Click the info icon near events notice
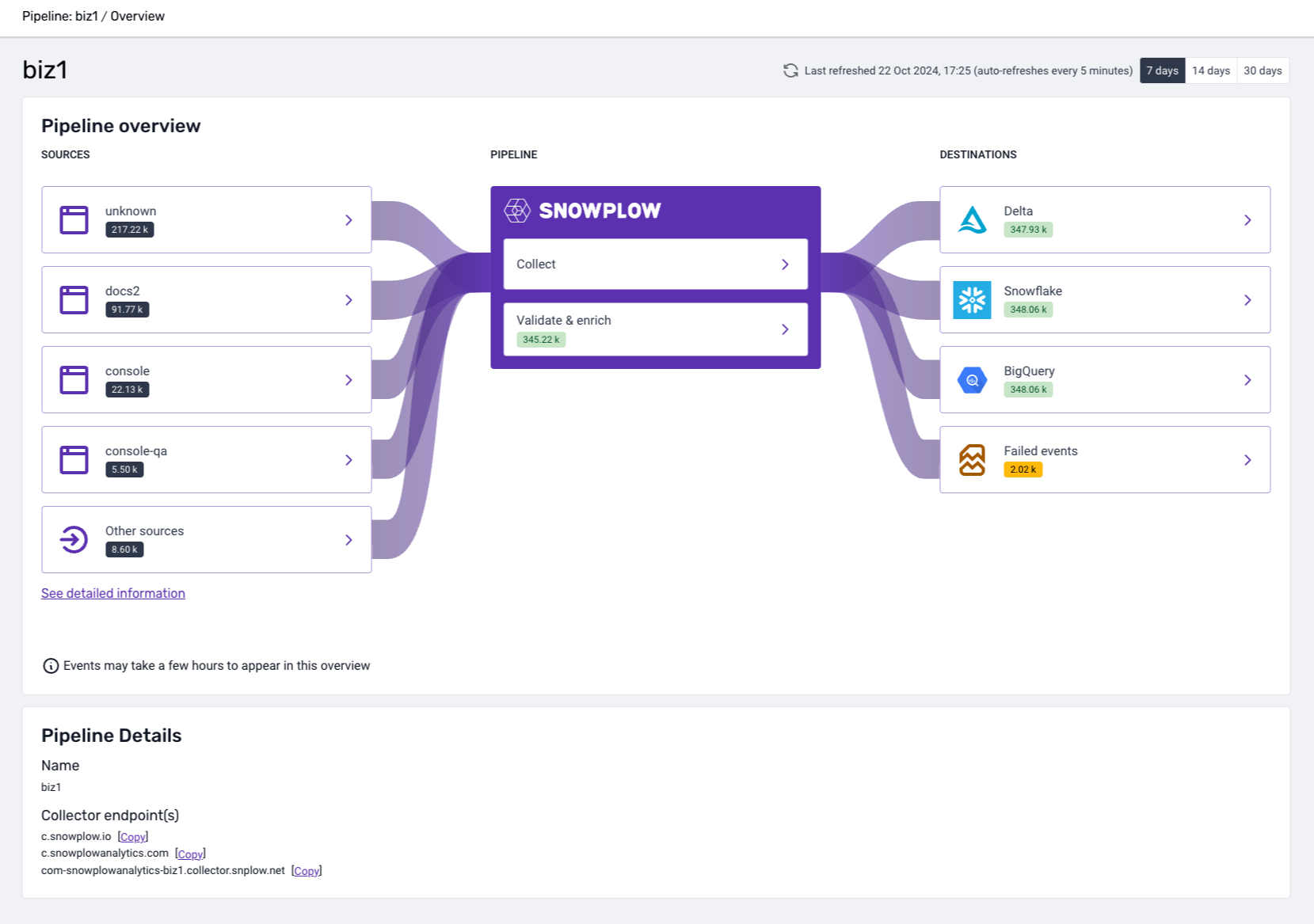The image size is (1314, 924). (51, 666)
